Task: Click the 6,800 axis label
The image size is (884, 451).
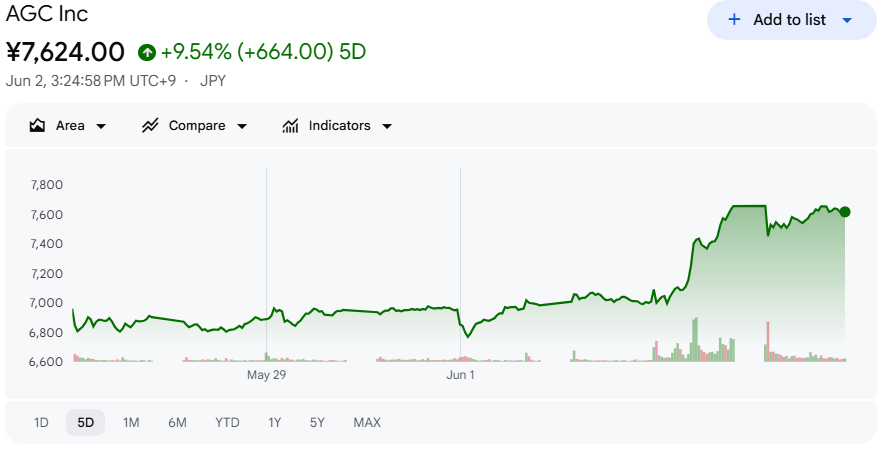Action: pyautogui.click(x=47, y=333)
